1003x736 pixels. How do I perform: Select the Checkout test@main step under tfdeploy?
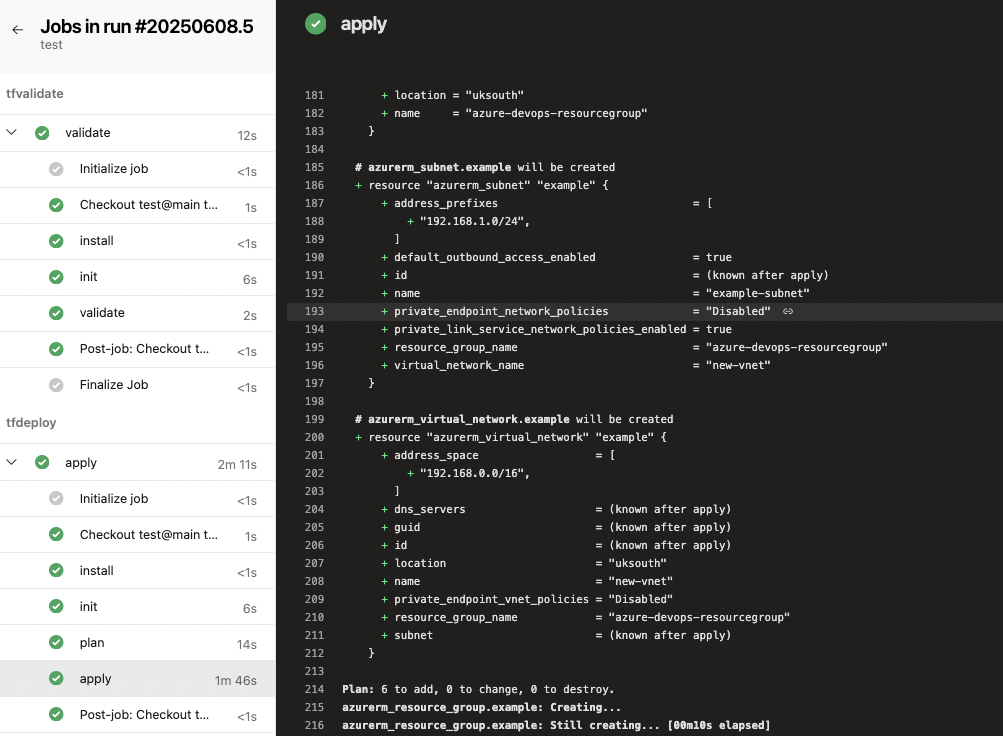[x=148, y=535]
